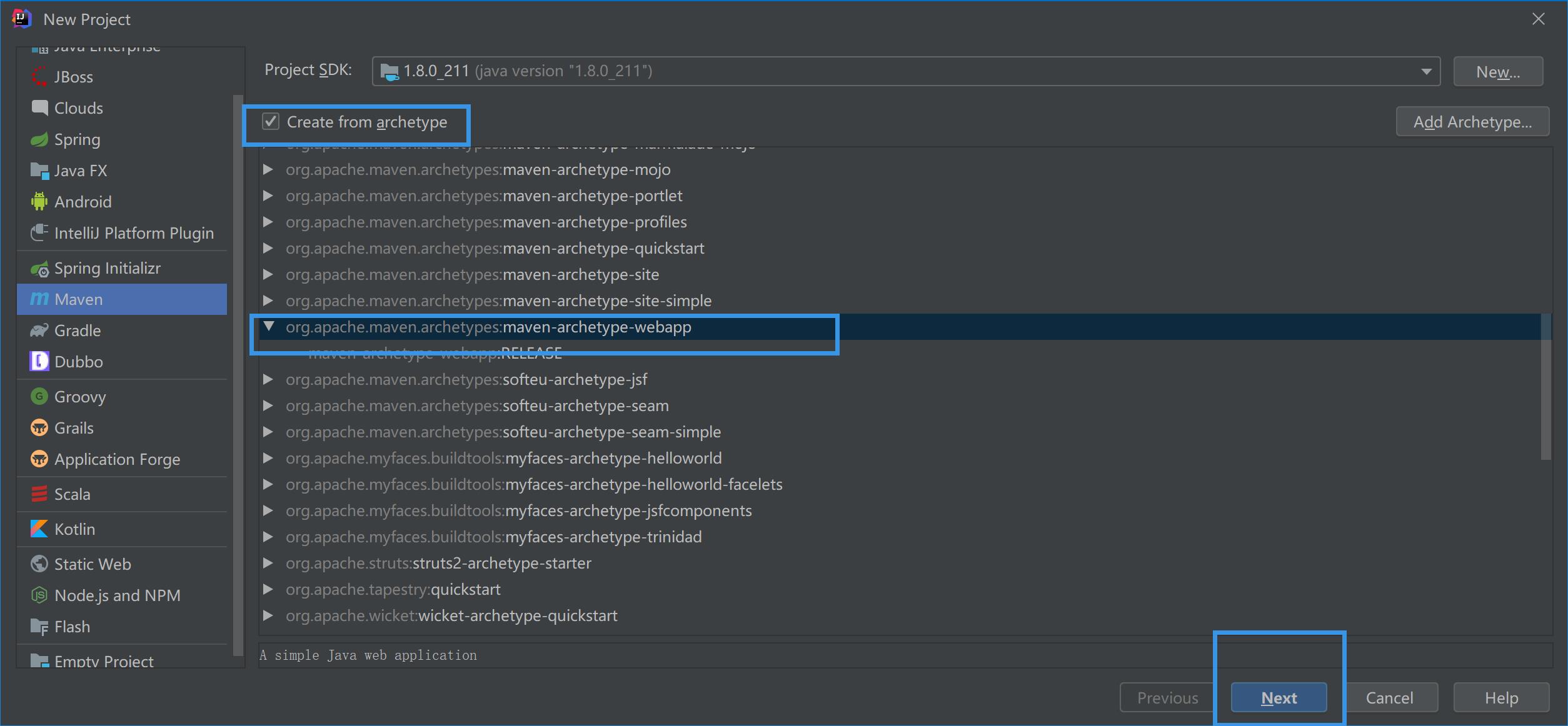
Task: Click the Maven 'm' icon
Action: click(39, 299)
